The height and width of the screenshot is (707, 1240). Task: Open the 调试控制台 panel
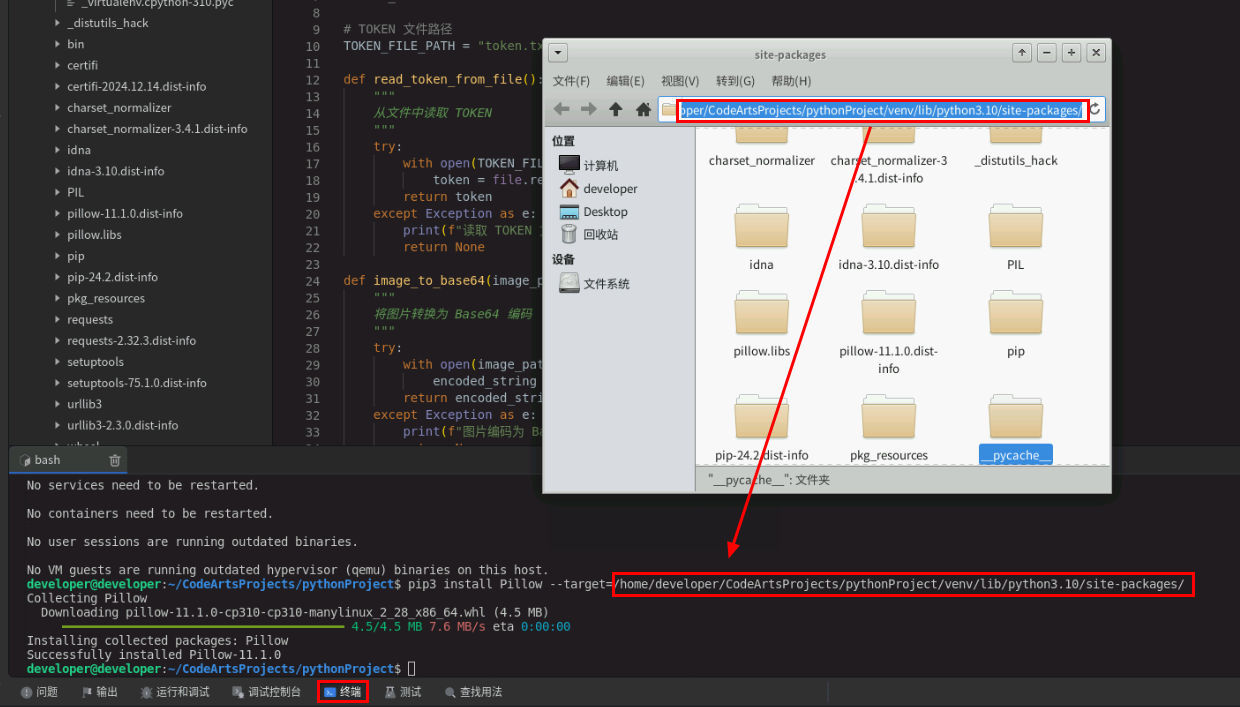pyautogui.click(x=266, y=692)
